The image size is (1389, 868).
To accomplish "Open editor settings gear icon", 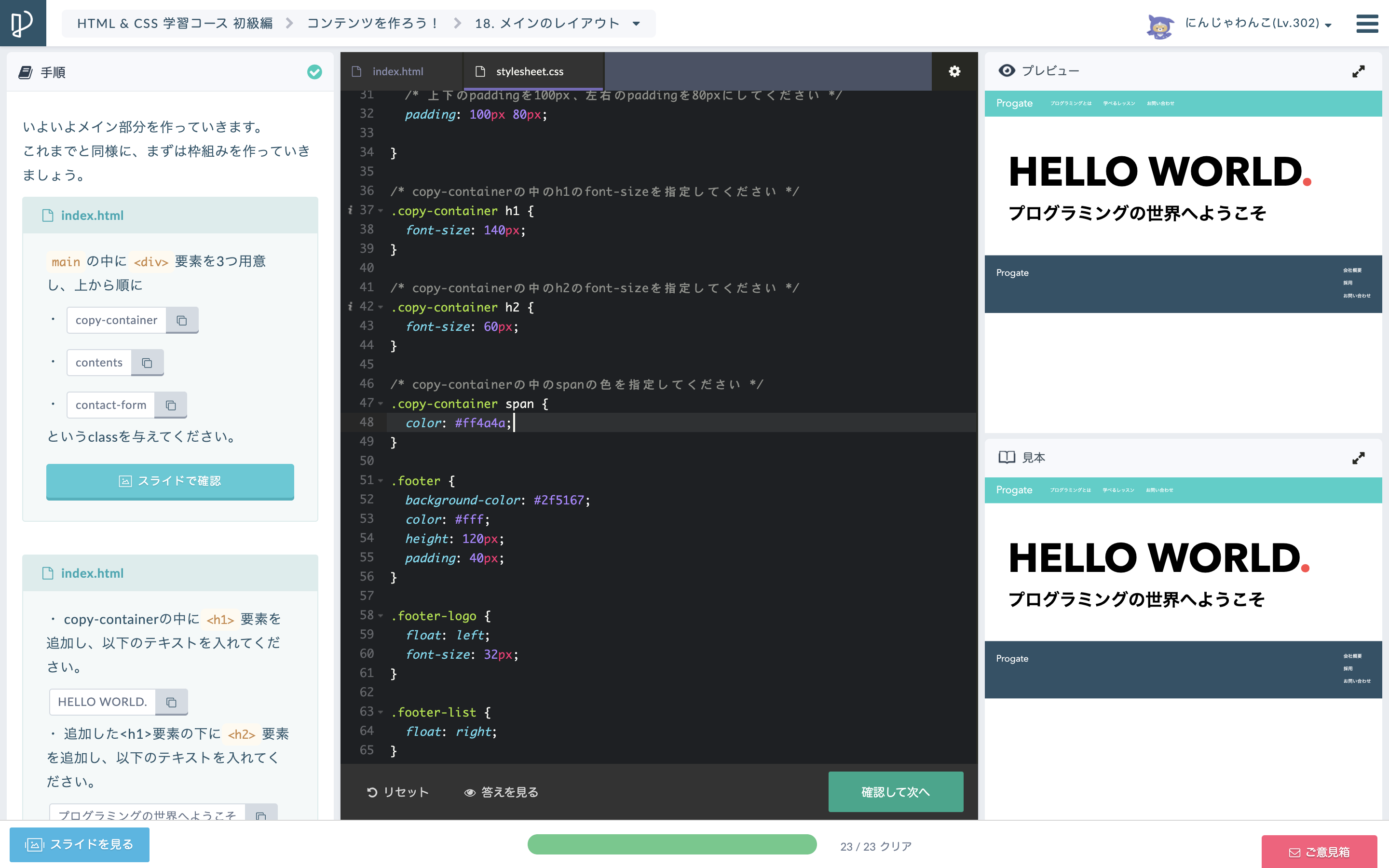I will coord(954,71).
